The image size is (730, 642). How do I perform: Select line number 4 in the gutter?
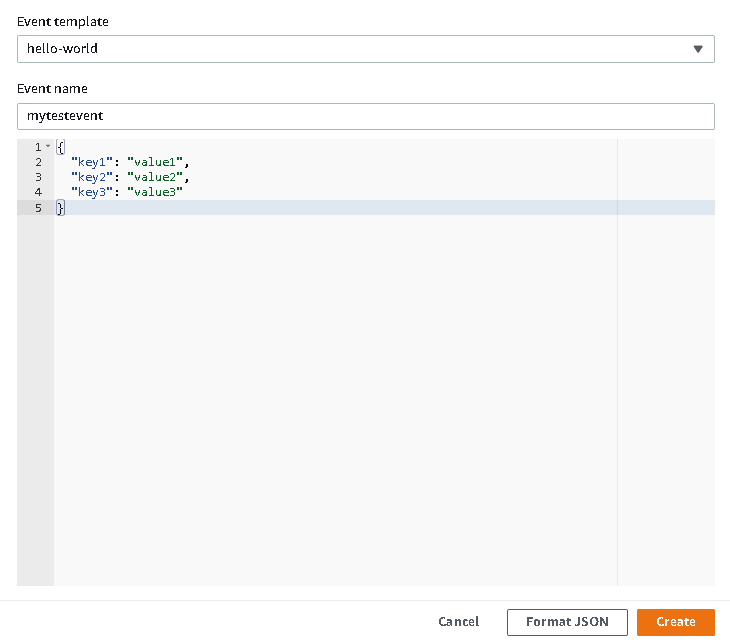point(38,192)
